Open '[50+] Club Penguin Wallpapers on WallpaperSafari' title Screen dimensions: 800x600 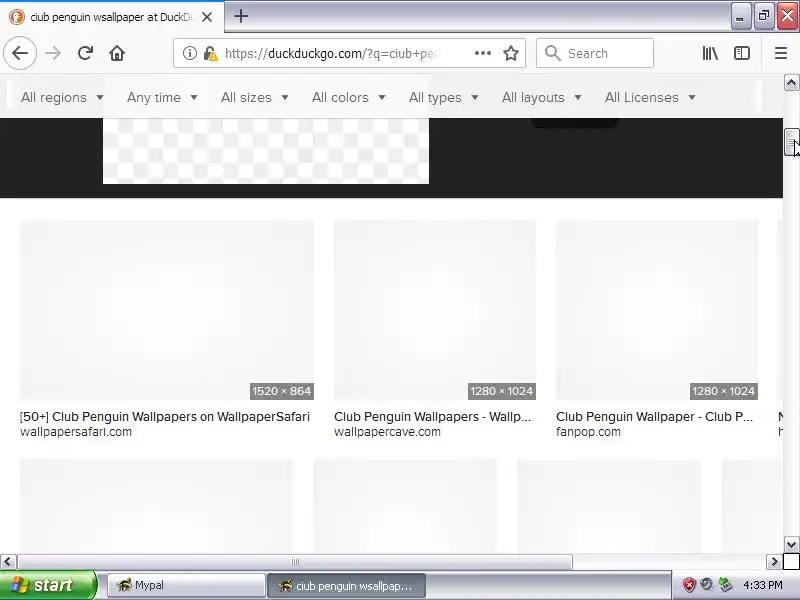pyautogui.click(x=165, y=417)
